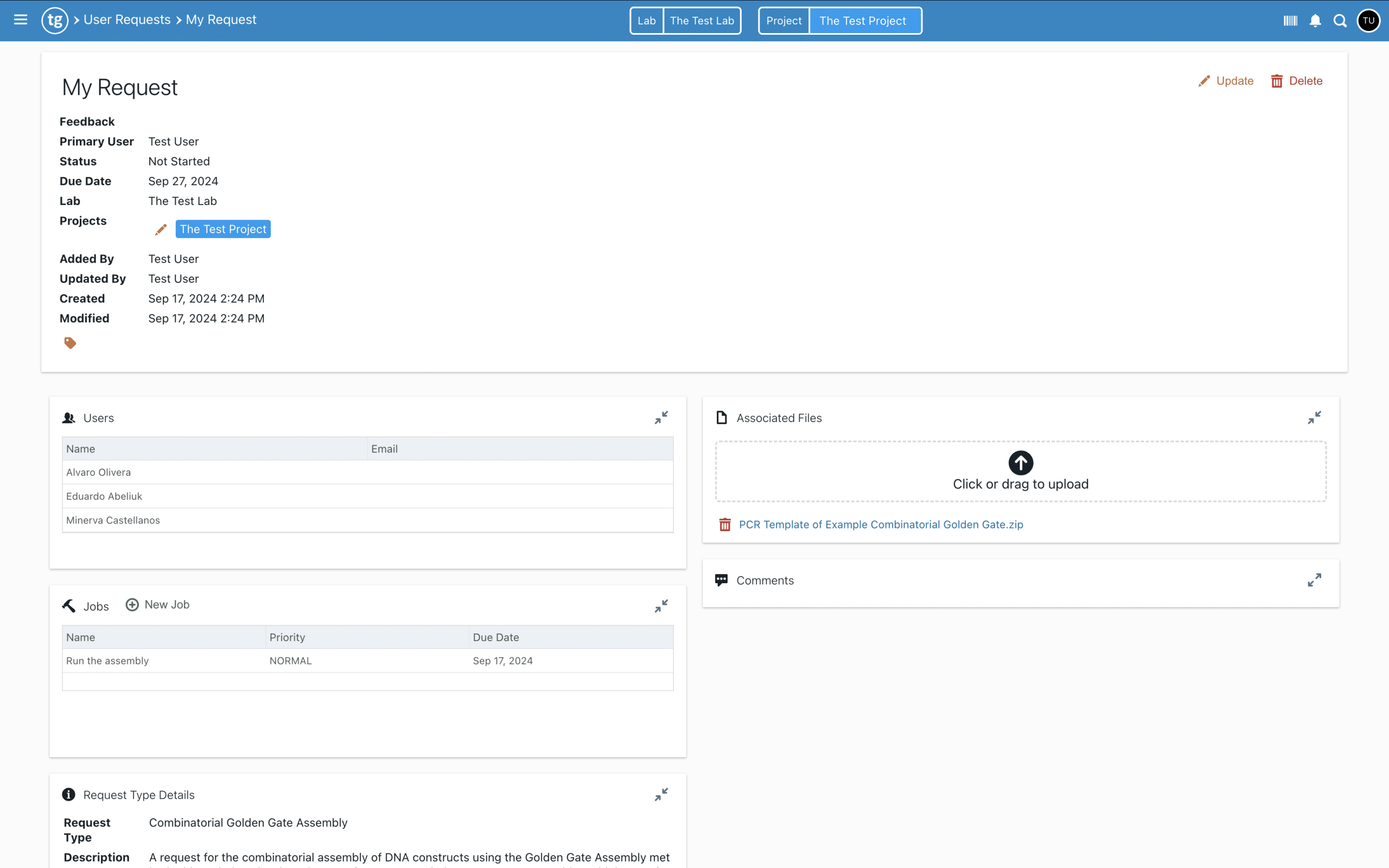Open the barcode scanner icon
The width and height of the screenshot is (1389, 868).
point(1290,21)
